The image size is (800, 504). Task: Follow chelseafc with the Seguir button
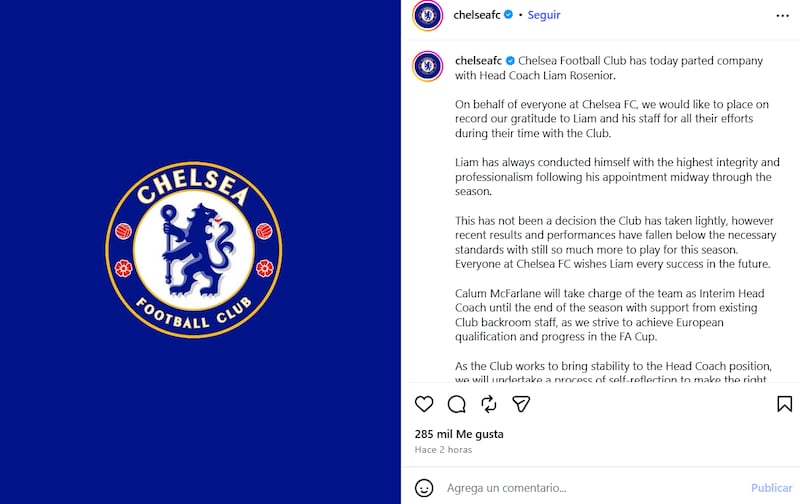coord(544,15)
